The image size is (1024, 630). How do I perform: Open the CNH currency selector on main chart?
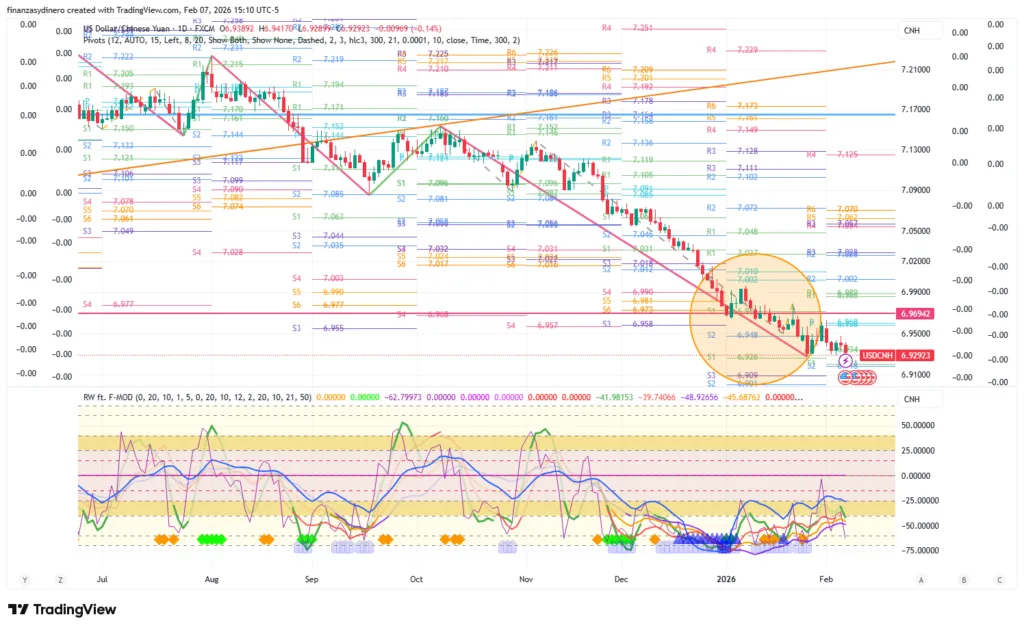pyautogui.click(x=911, y=31)
